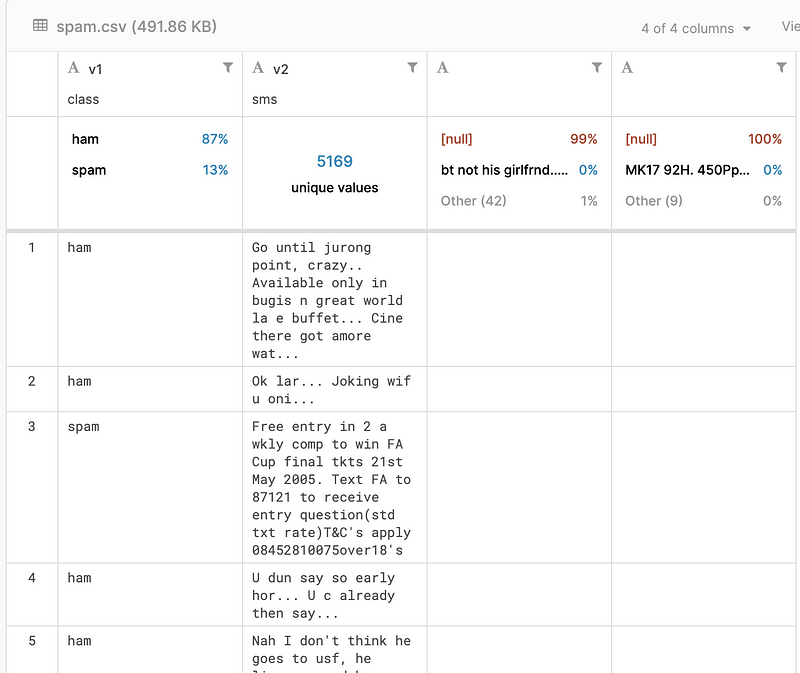Click the spam.csv file title
800x673 pixels.
tap(136, 26)
